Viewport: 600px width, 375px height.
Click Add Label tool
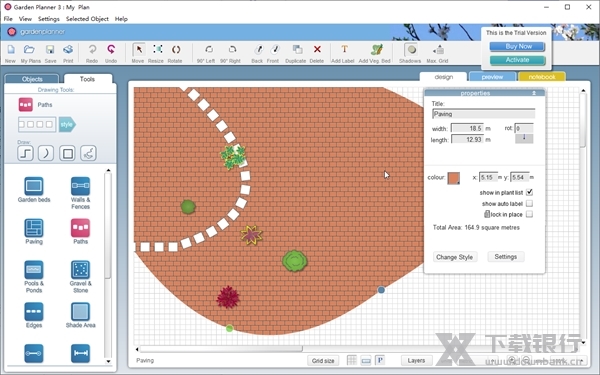[x=344, y=49]
